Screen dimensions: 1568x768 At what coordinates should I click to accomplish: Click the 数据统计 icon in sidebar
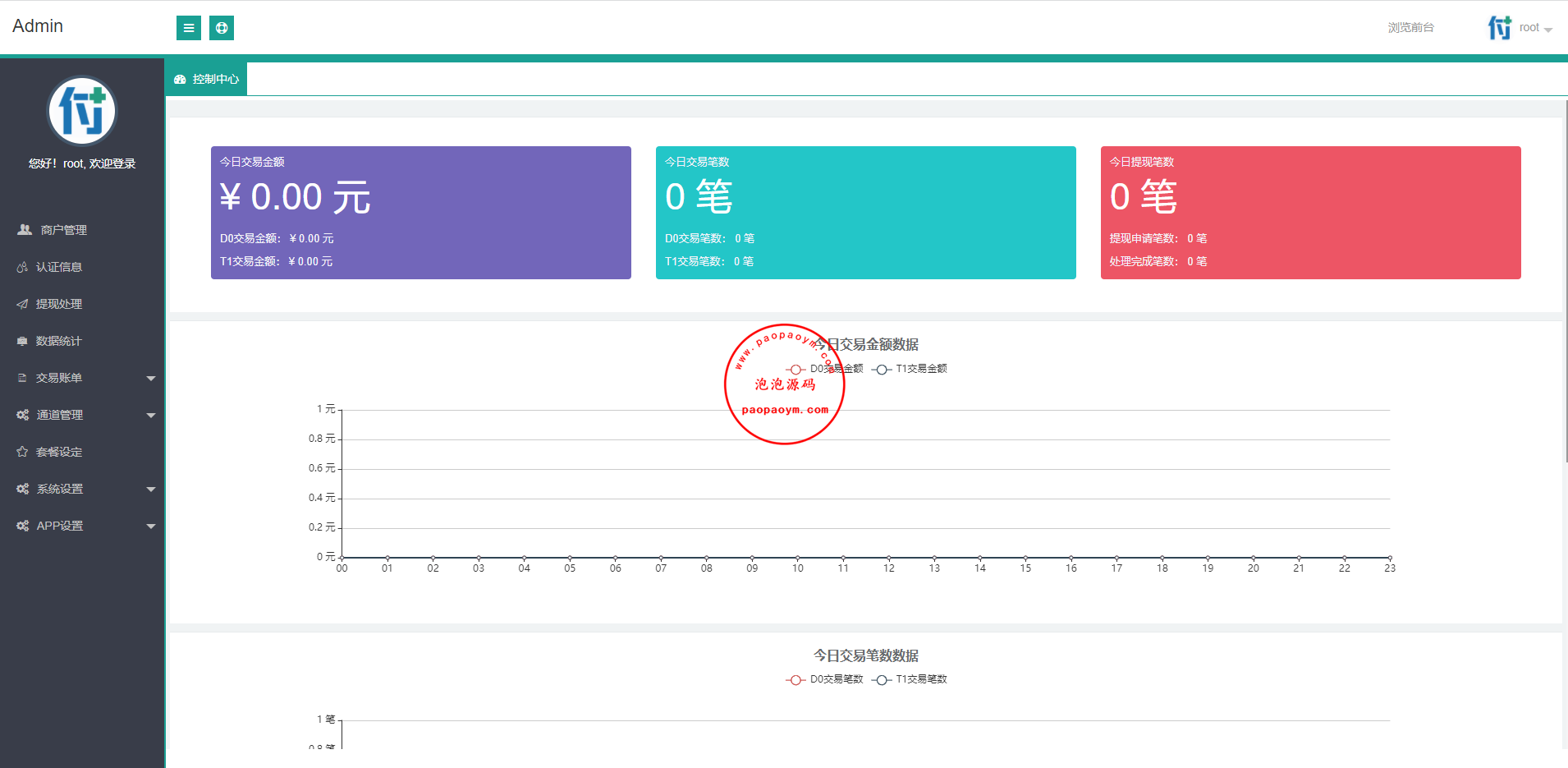22,341
